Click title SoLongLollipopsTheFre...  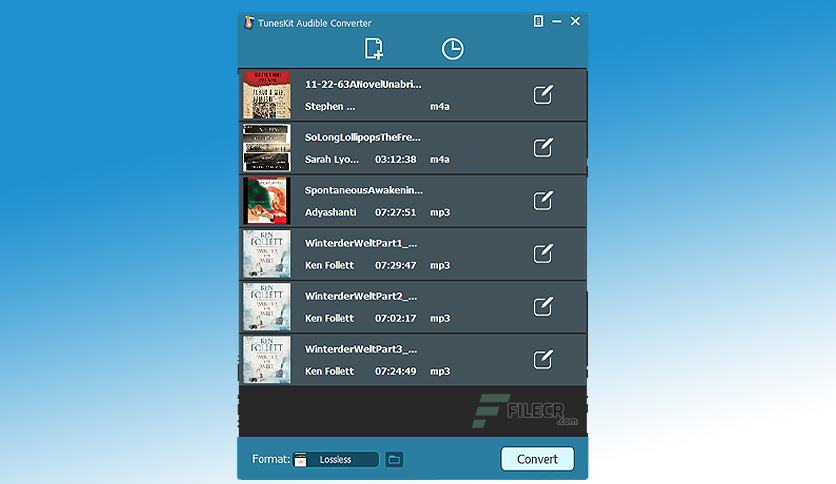(363, 138)
